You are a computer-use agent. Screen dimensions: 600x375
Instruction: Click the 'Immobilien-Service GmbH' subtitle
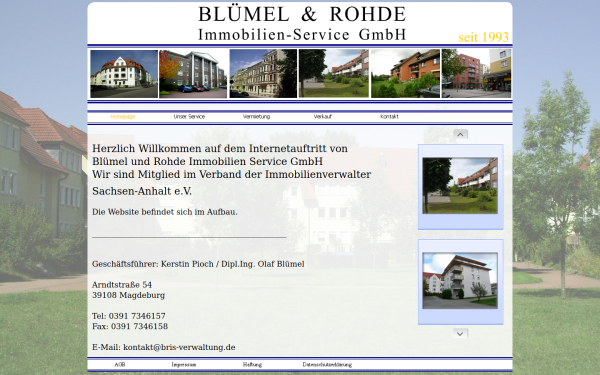tap(302, 34)
